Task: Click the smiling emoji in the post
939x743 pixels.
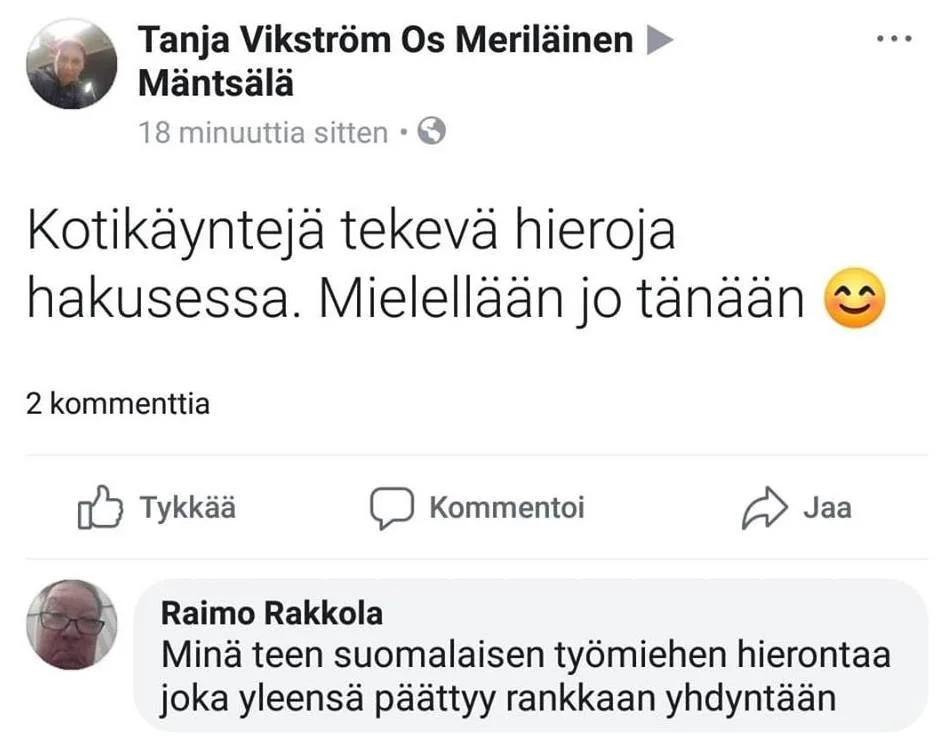Action: click(854, 299)
